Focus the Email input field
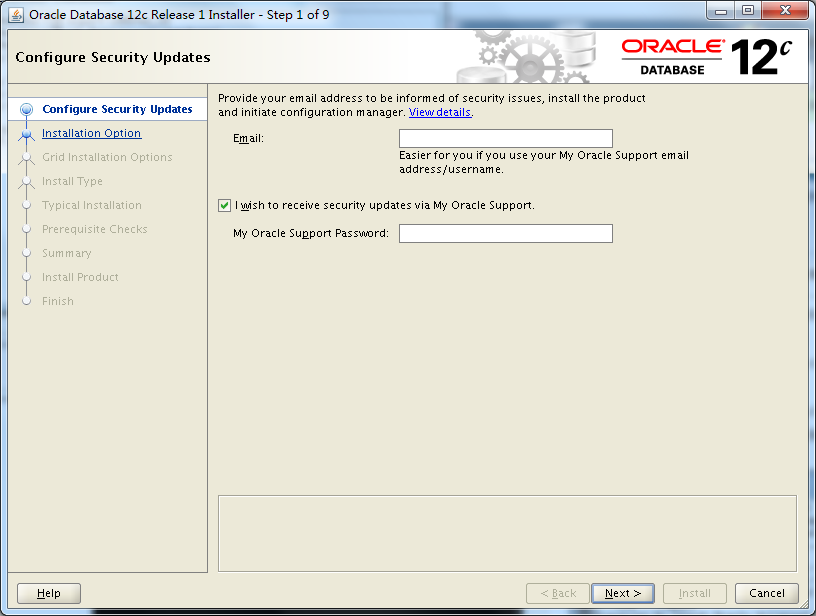This screenshot has width=816, height=616. point(506,138)
